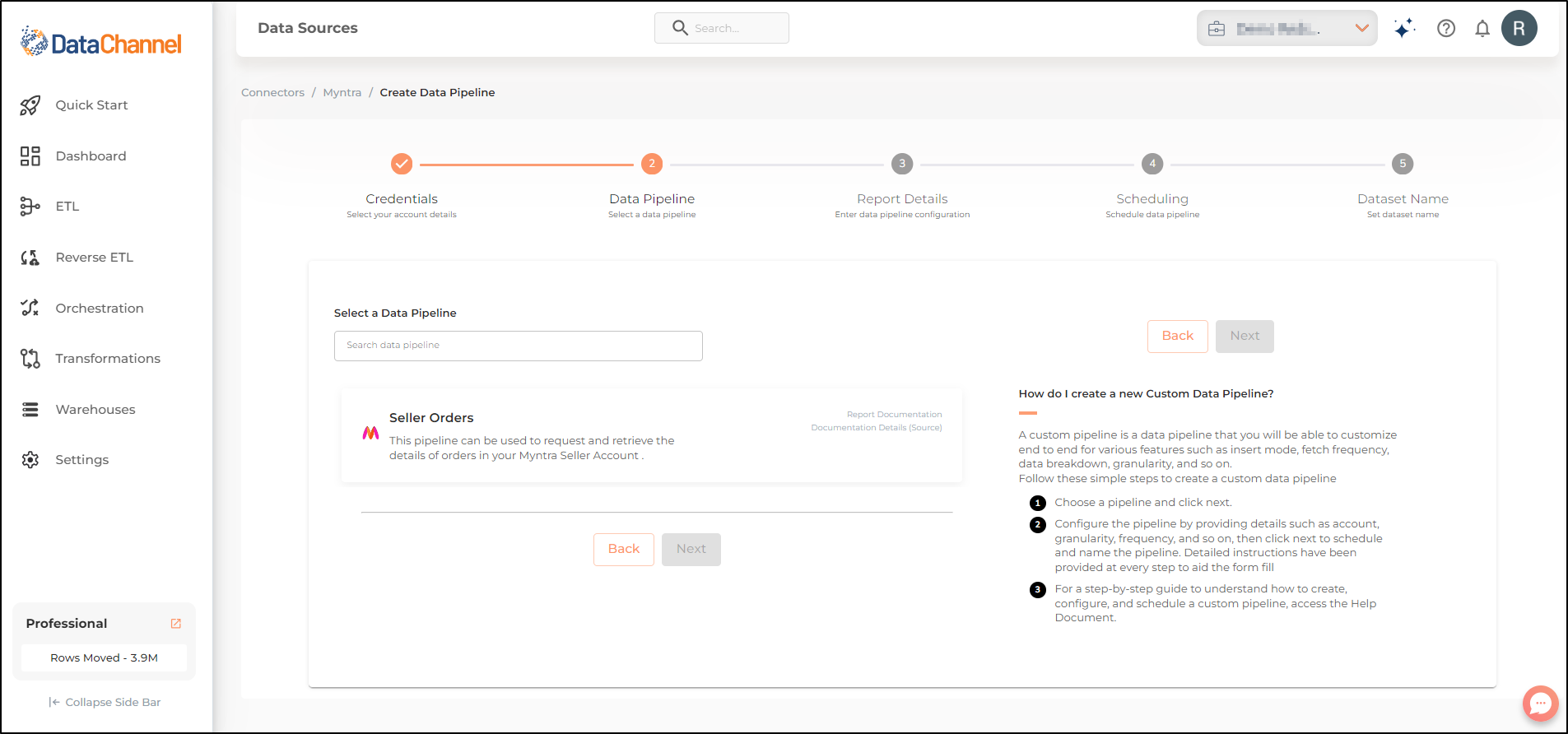This screenshot has width=1568, height=734.
Task: Open the AI sparkle assistant icon
Action: click(x=1404, y=29)
